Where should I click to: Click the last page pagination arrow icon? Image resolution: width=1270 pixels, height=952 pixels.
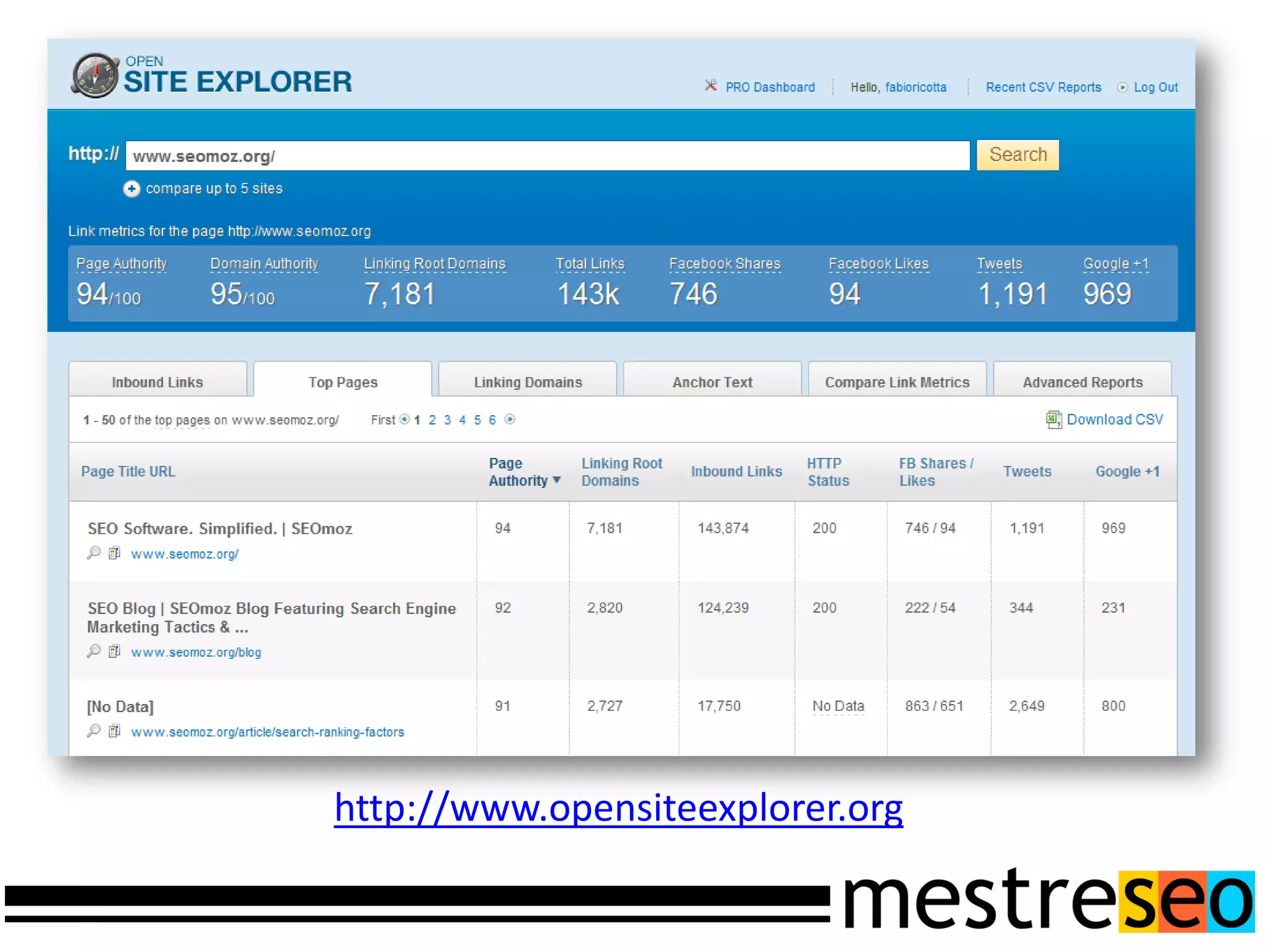click(x=510, y=420)
